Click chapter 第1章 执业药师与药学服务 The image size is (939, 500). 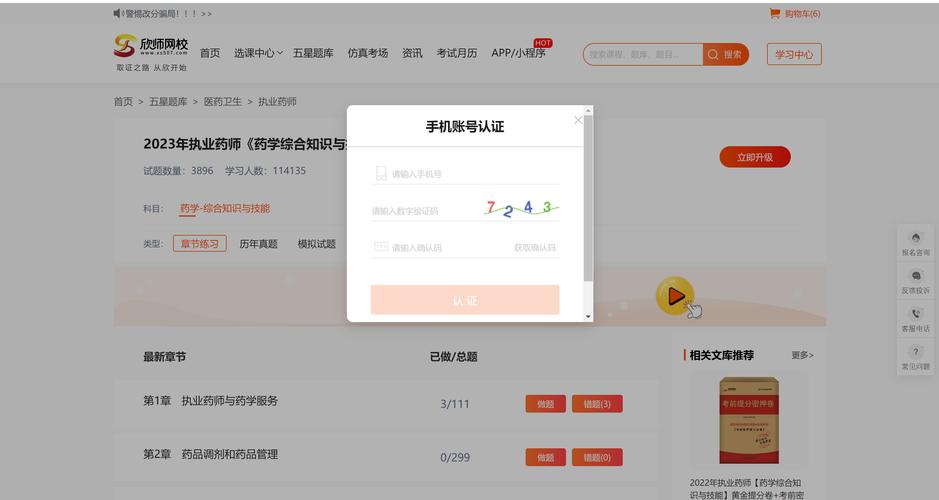click(210, 401)
